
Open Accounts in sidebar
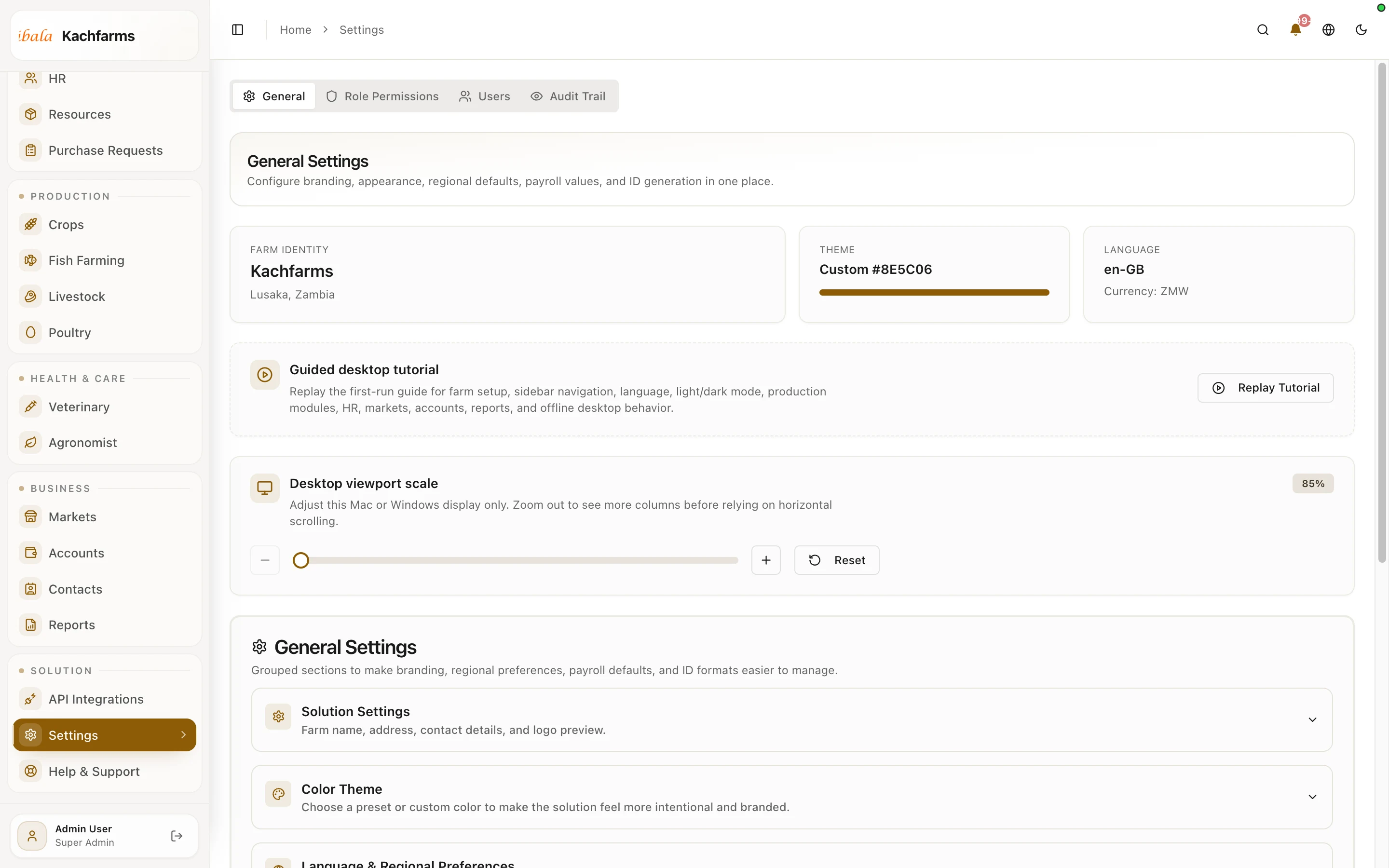(x=105, y=554)
